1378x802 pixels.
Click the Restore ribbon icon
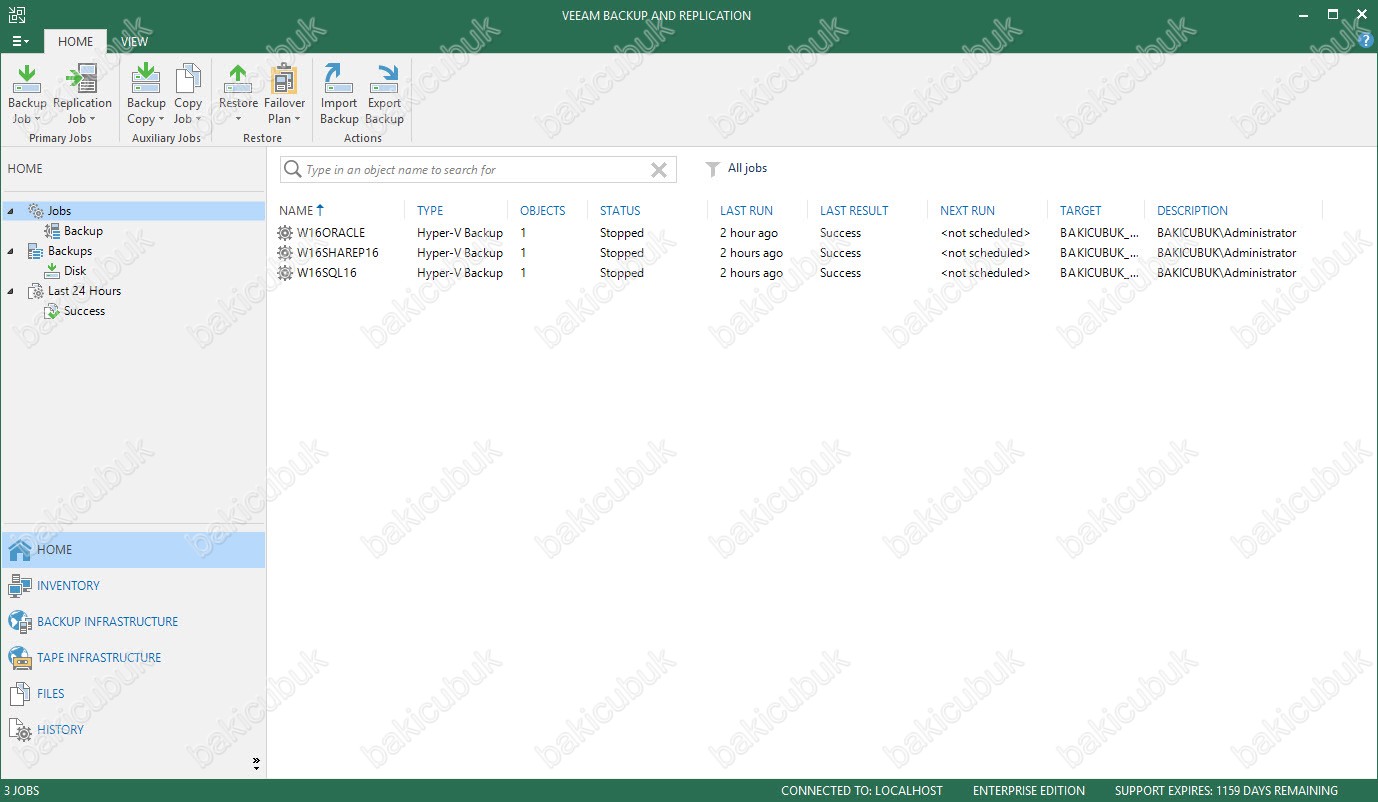coord(238,94)
